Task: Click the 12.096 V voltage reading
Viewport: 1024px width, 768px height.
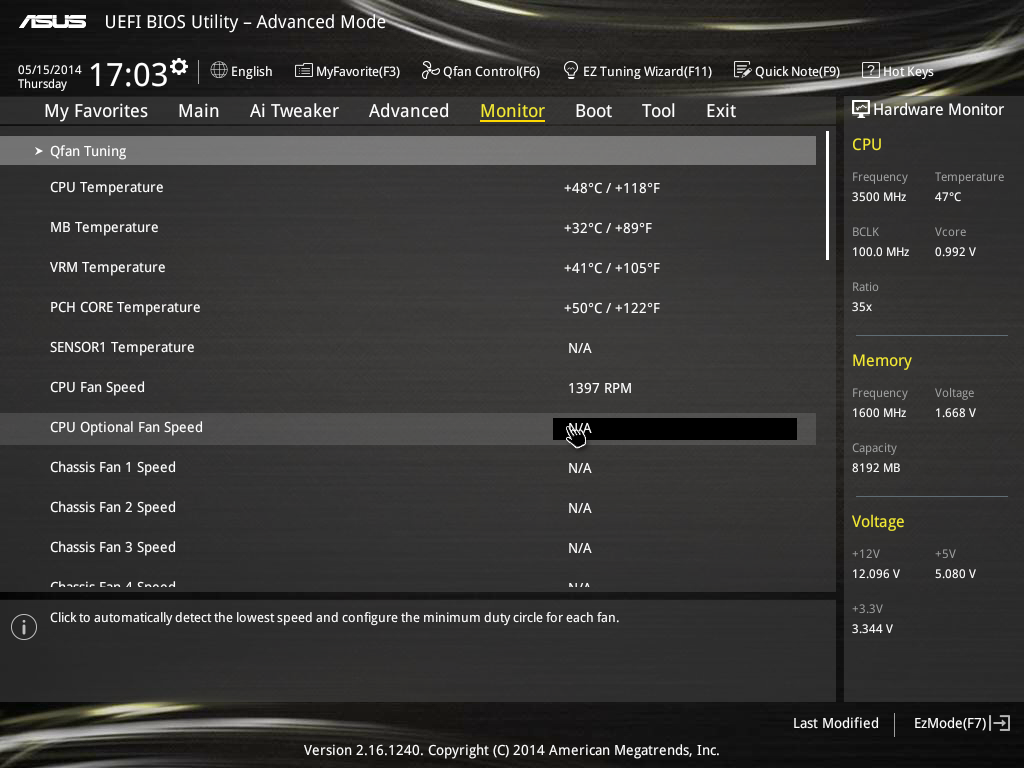Action: coord(875,573)
